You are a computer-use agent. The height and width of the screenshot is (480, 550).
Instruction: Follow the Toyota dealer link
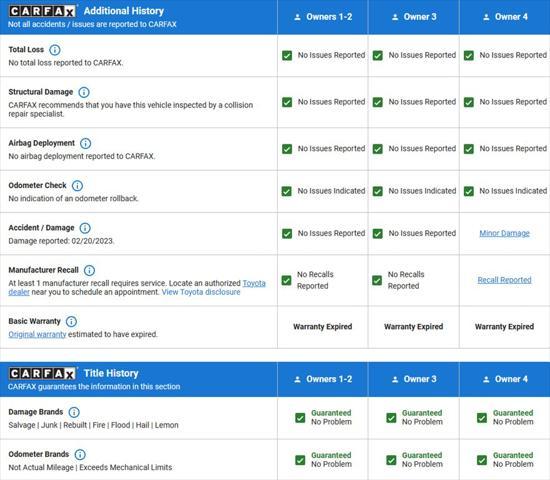(x=254, y=283)
